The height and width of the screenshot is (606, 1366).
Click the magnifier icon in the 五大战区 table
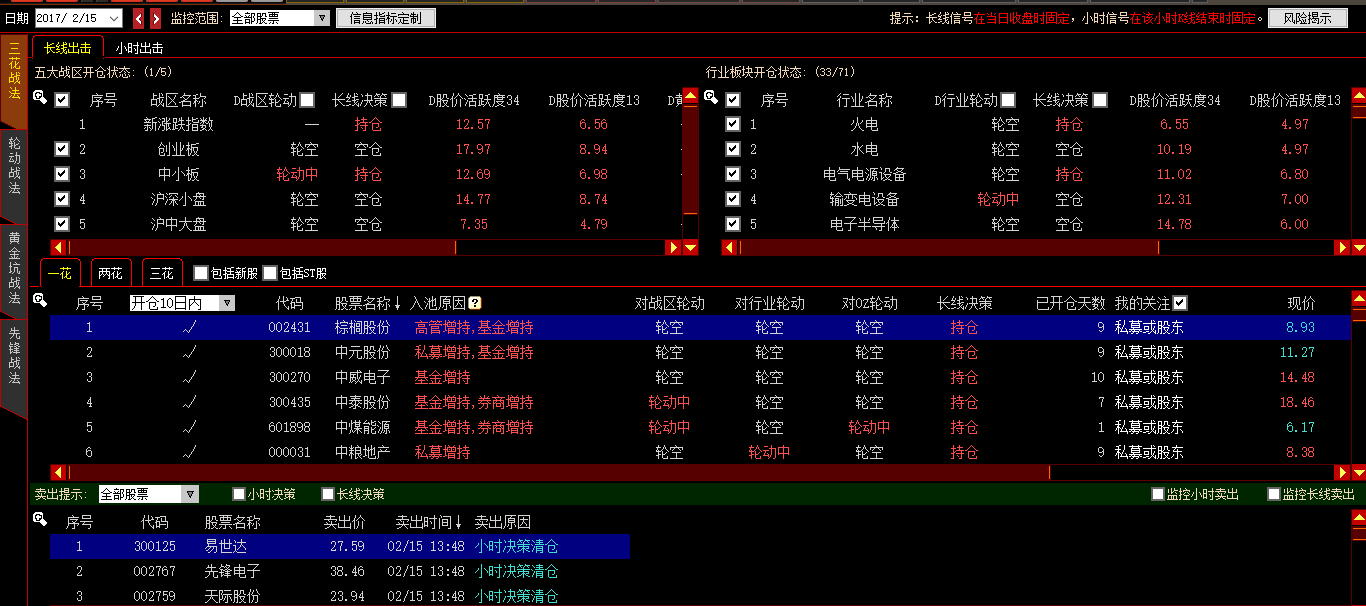40,97
